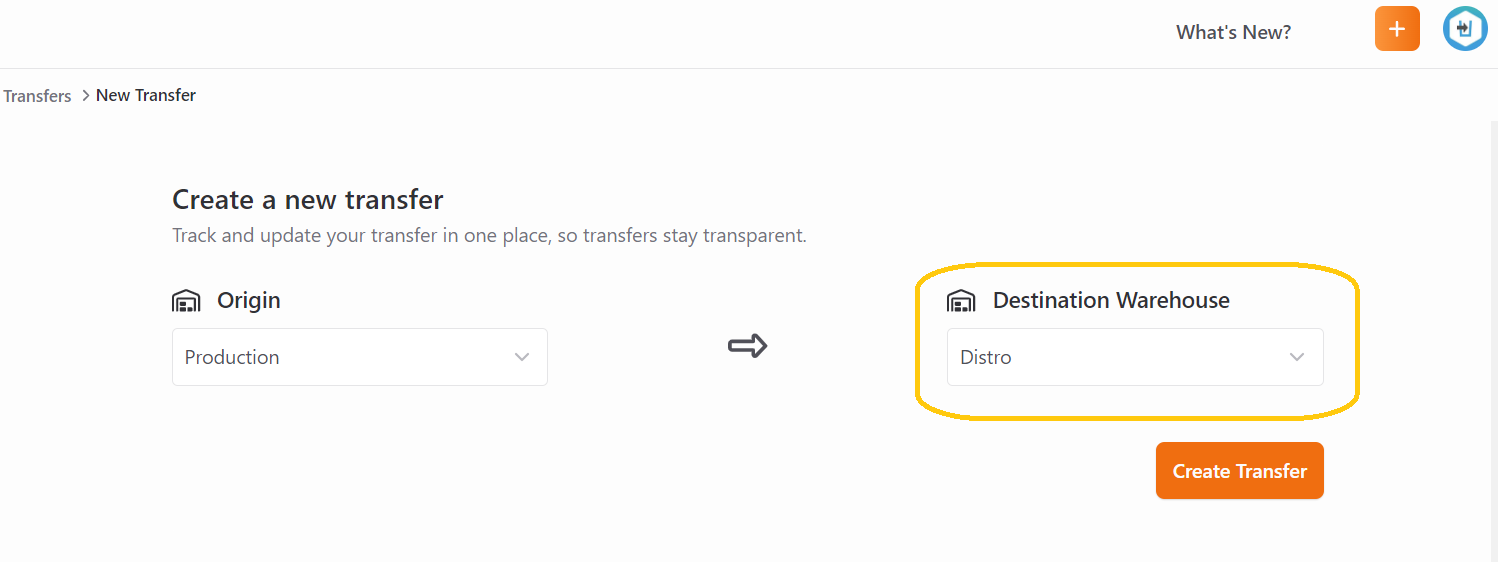Click the orange plus quick-add icon

pos(1397,29)
